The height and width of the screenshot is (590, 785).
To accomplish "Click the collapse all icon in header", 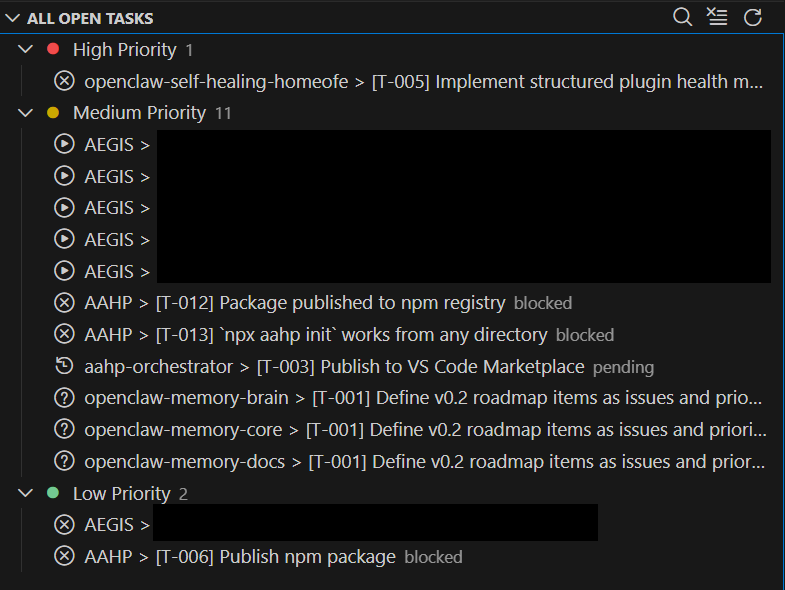I will click(x=716, y=17).
